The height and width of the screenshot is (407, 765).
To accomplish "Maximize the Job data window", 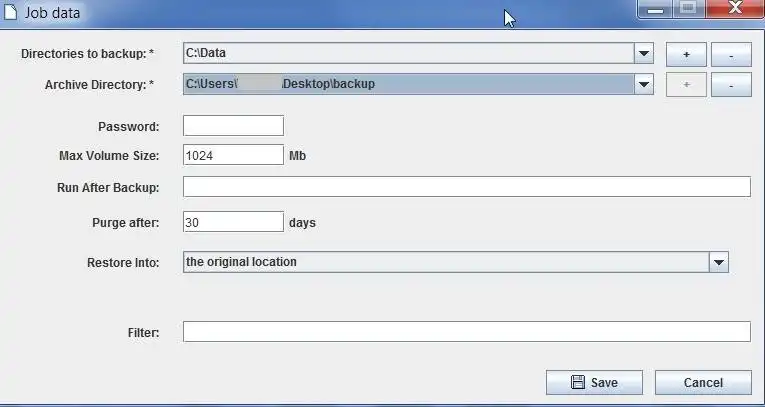I will [688, 9].
